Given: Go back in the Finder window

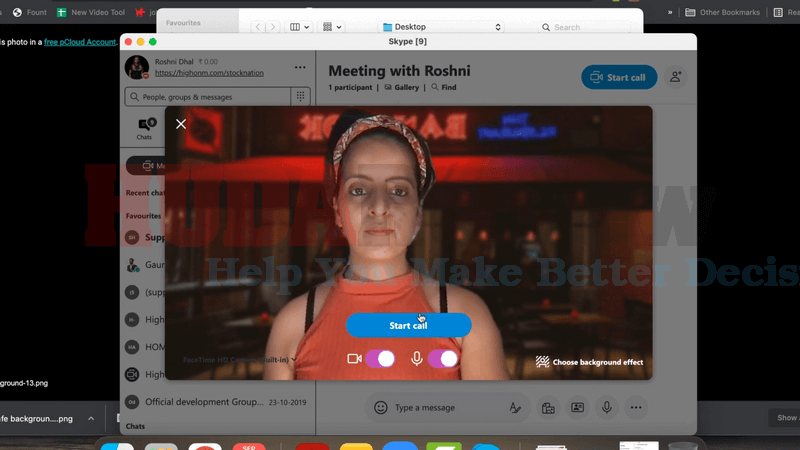Looking at the screenshot, I should [x=258, y=27].
